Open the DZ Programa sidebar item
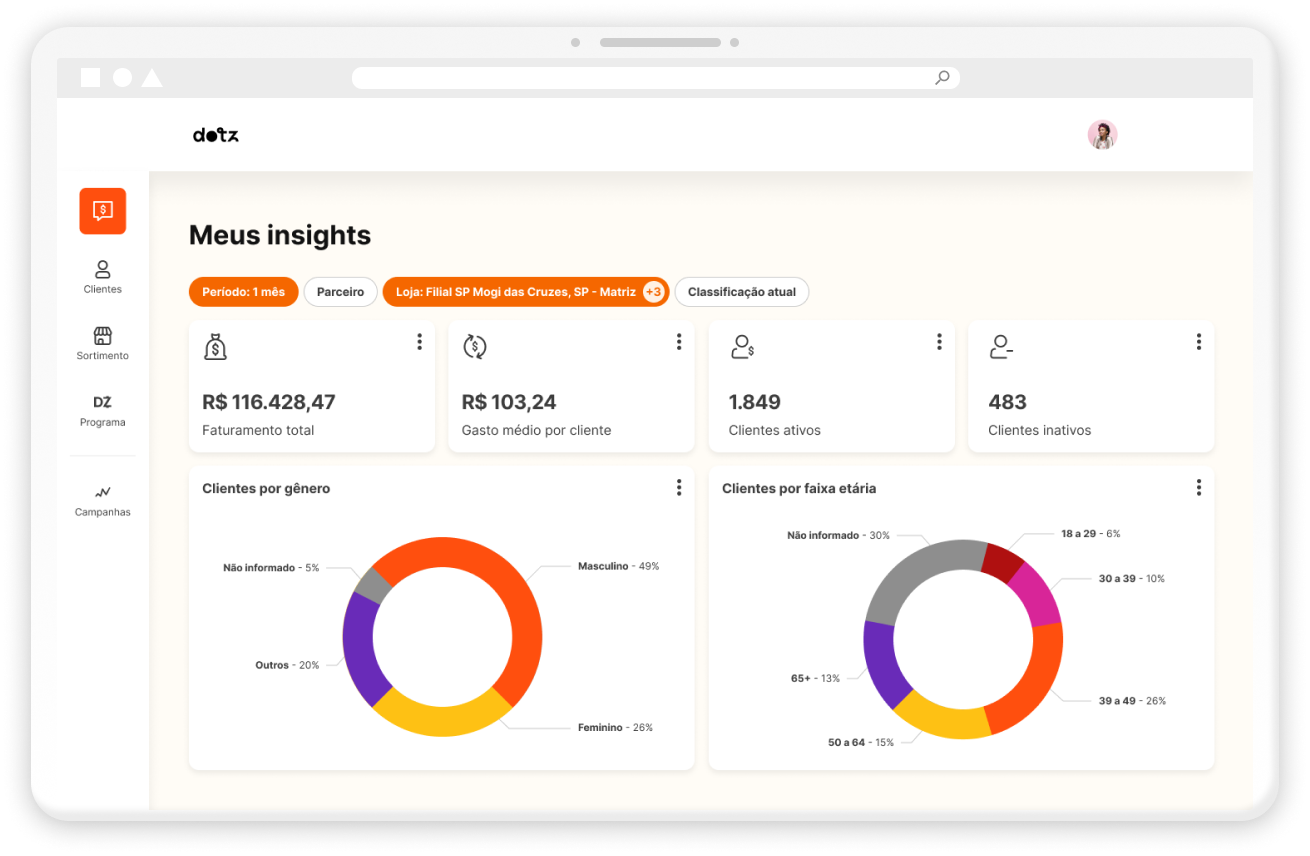 point(103,410)
